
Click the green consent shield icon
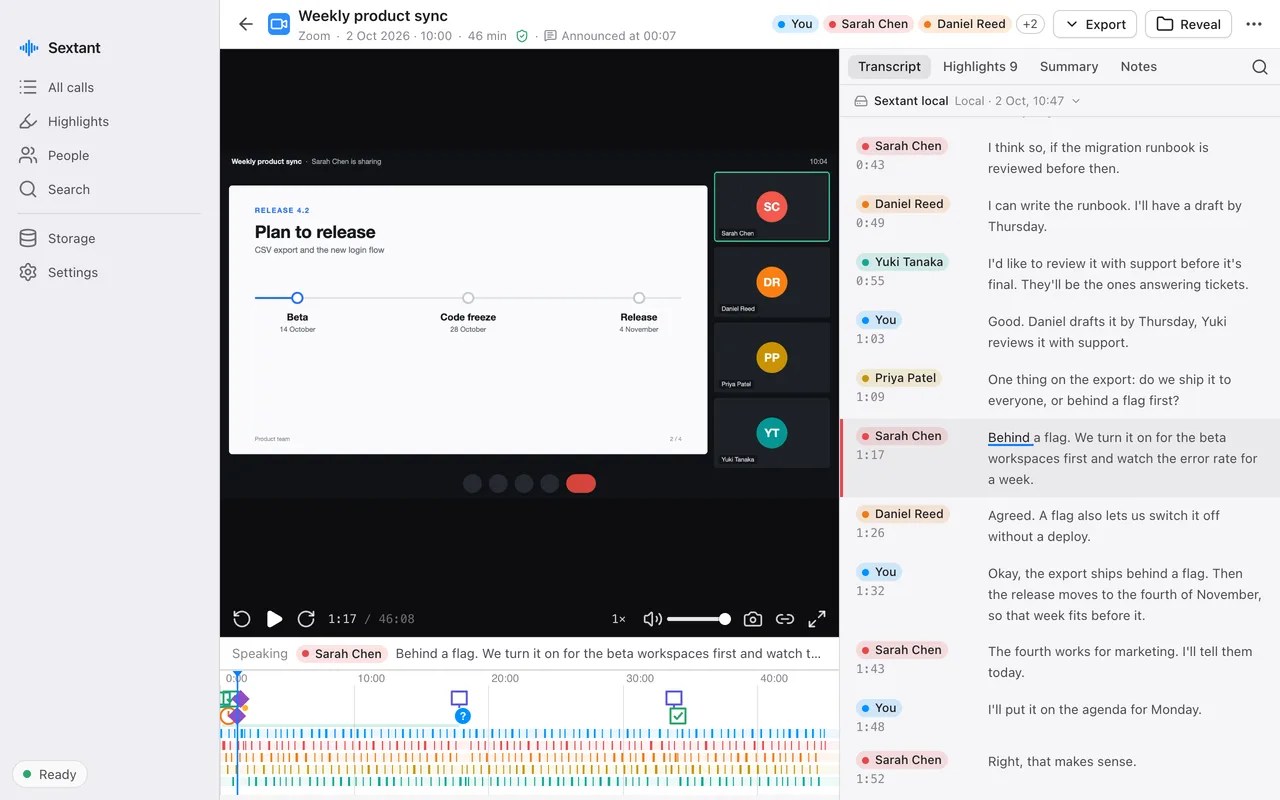pyautogui.click(x=522, y=36)
